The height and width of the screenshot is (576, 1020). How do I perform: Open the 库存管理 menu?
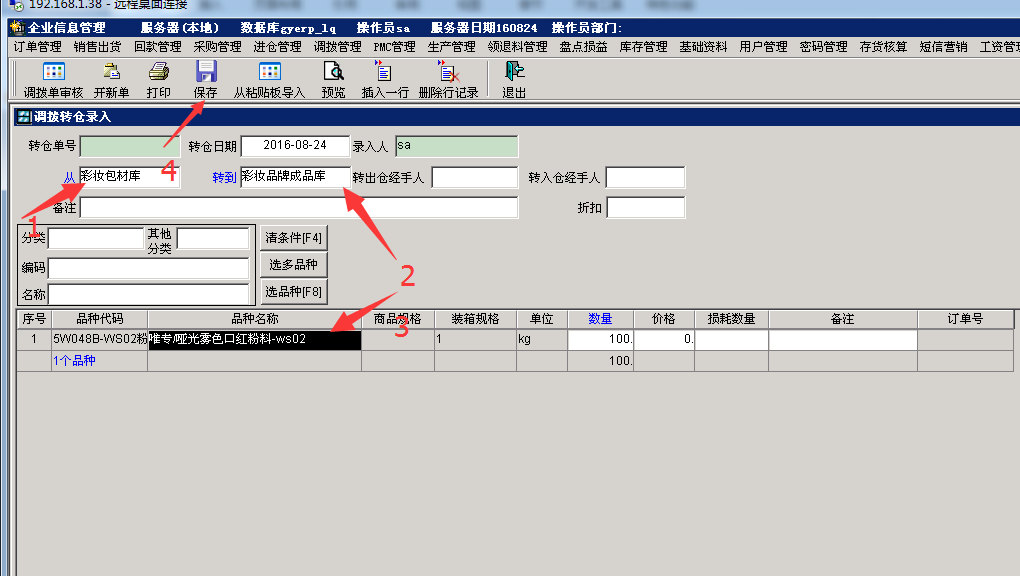(643, 46)
